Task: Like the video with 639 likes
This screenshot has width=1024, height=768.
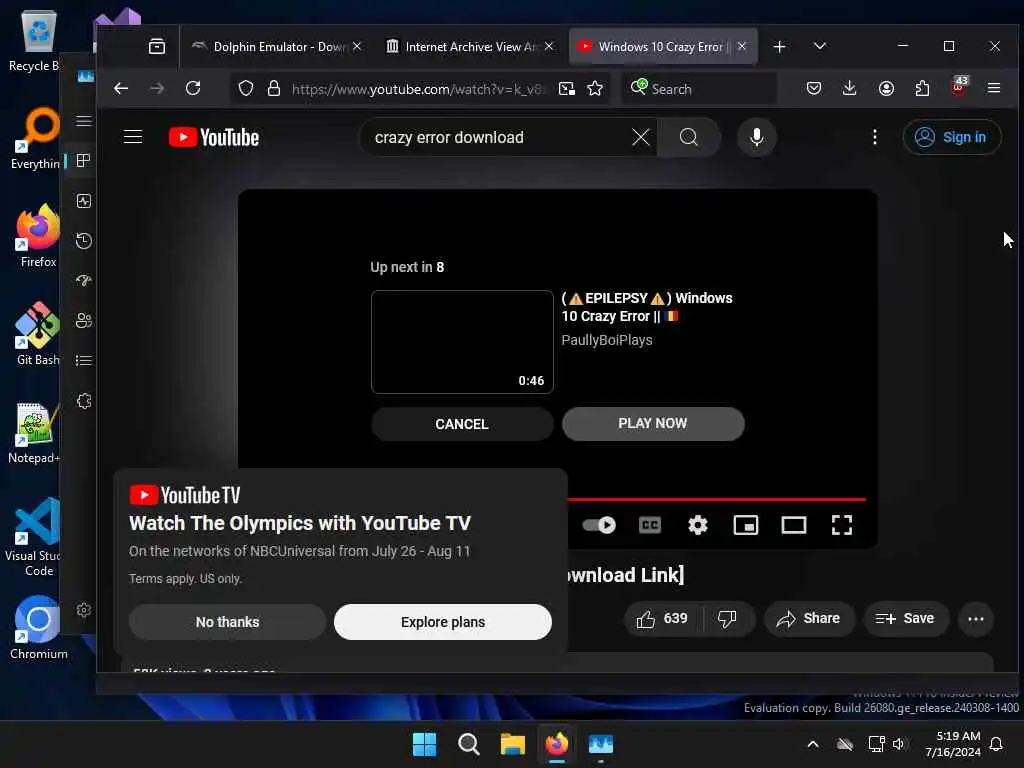Action: point(662,618)
